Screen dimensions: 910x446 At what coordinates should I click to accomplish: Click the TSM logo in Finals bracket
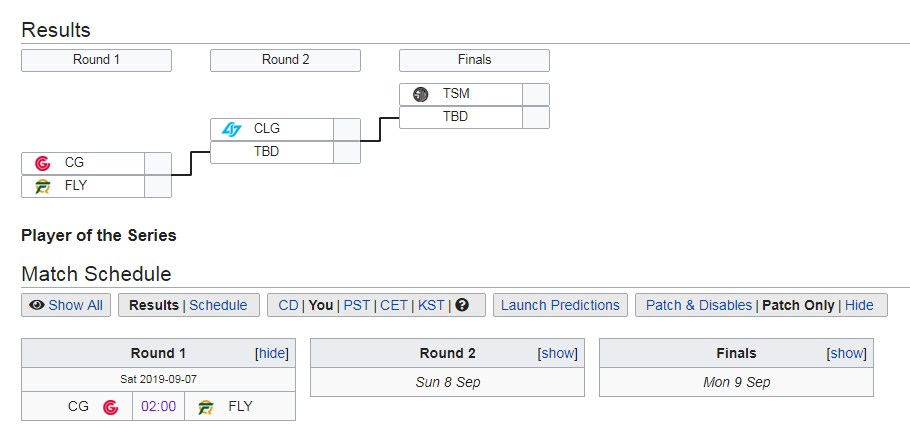pos(421,94)
